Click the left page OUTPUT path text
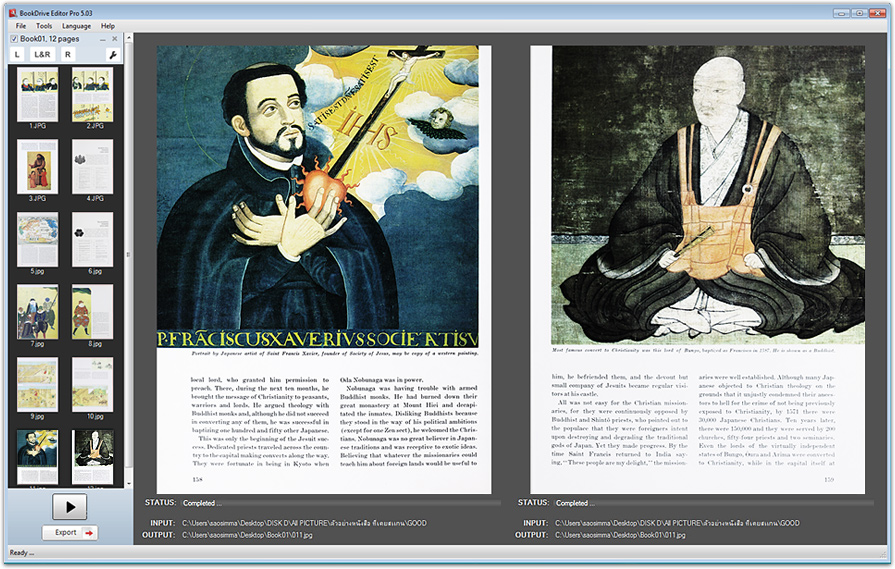This screenshot has width=895, height=569. click(247, 535)
